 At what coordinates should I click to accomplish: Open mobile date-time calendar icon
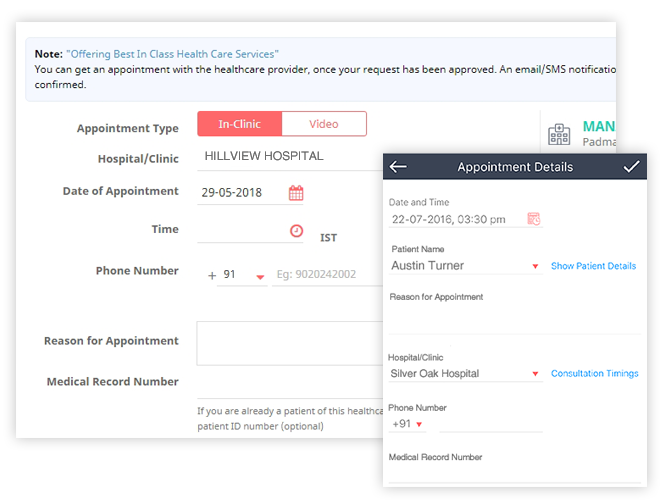[x=533, y=219]
